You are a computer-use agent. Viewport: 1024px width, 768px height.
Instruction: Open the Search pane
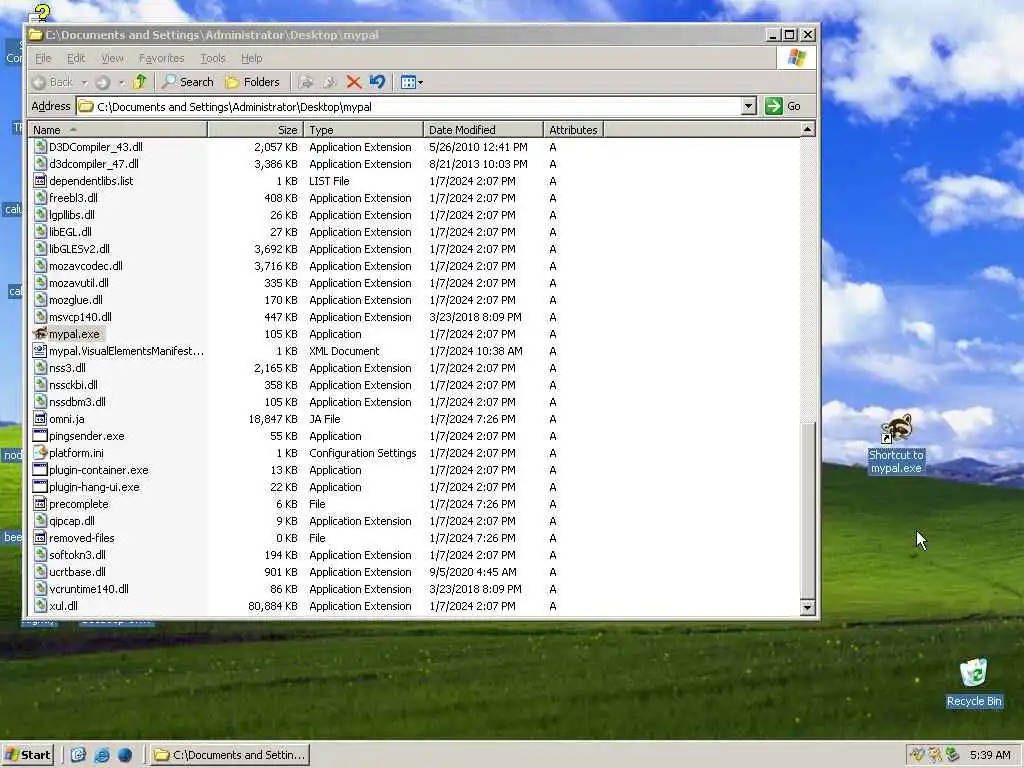[x=187, y=82]
